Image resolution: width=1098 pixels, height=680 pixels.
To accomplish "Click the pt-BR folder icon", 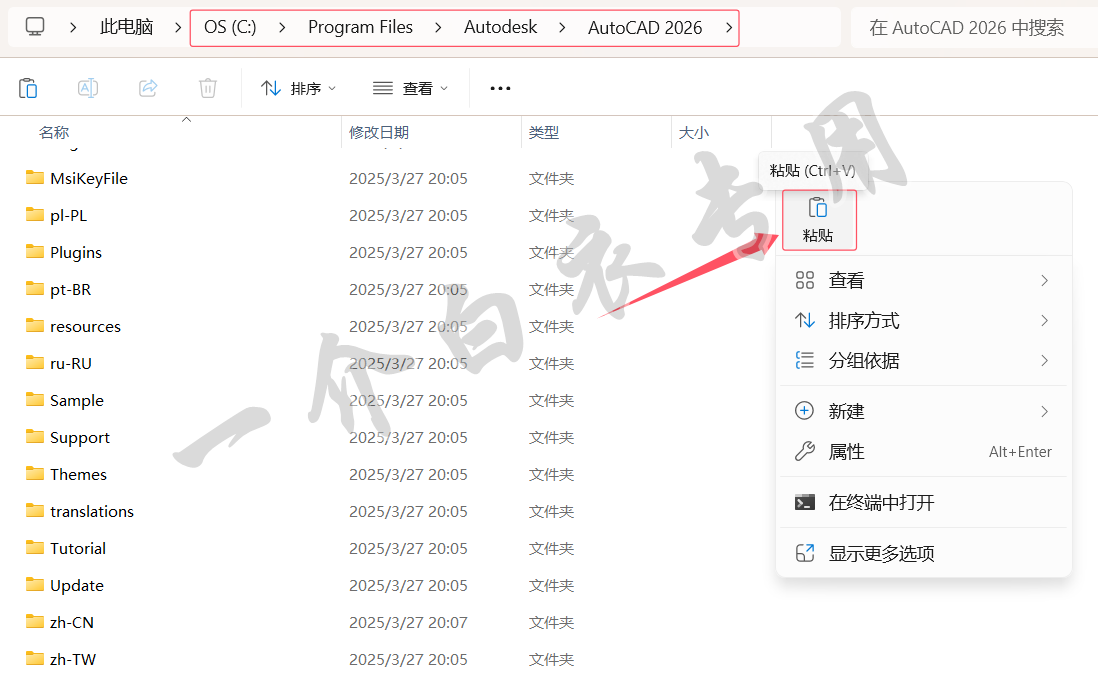I will click(x=34, y=289).
